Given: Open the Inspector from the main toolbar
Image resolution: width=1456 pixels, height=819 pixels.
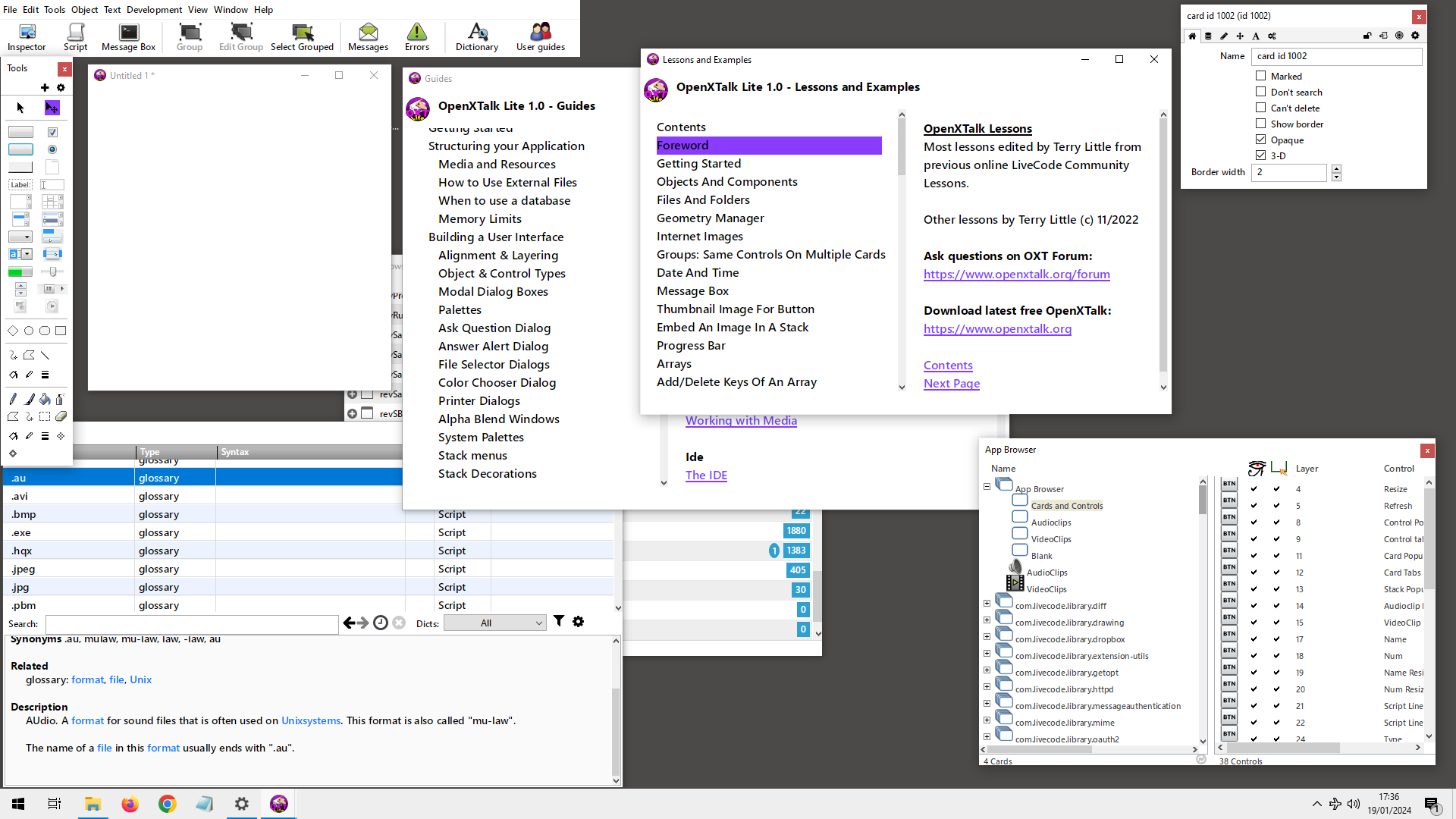Looking at the screenshot, I should (27, 36).
